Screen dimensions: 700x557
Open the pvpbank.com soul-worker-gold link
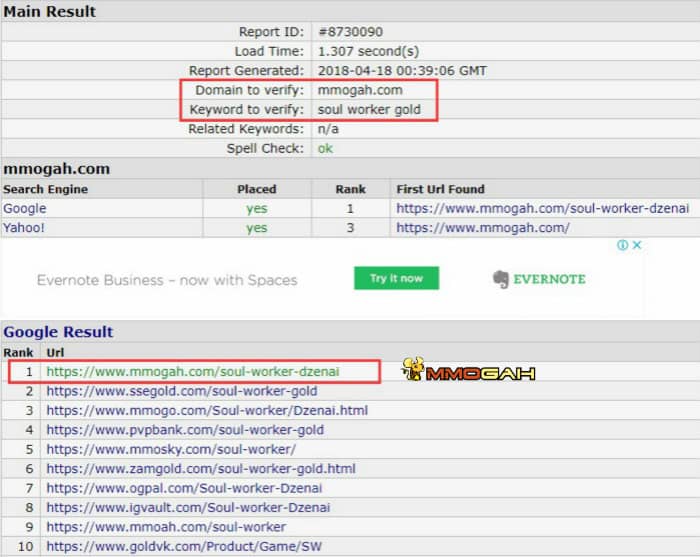click(x=185, y=430)
